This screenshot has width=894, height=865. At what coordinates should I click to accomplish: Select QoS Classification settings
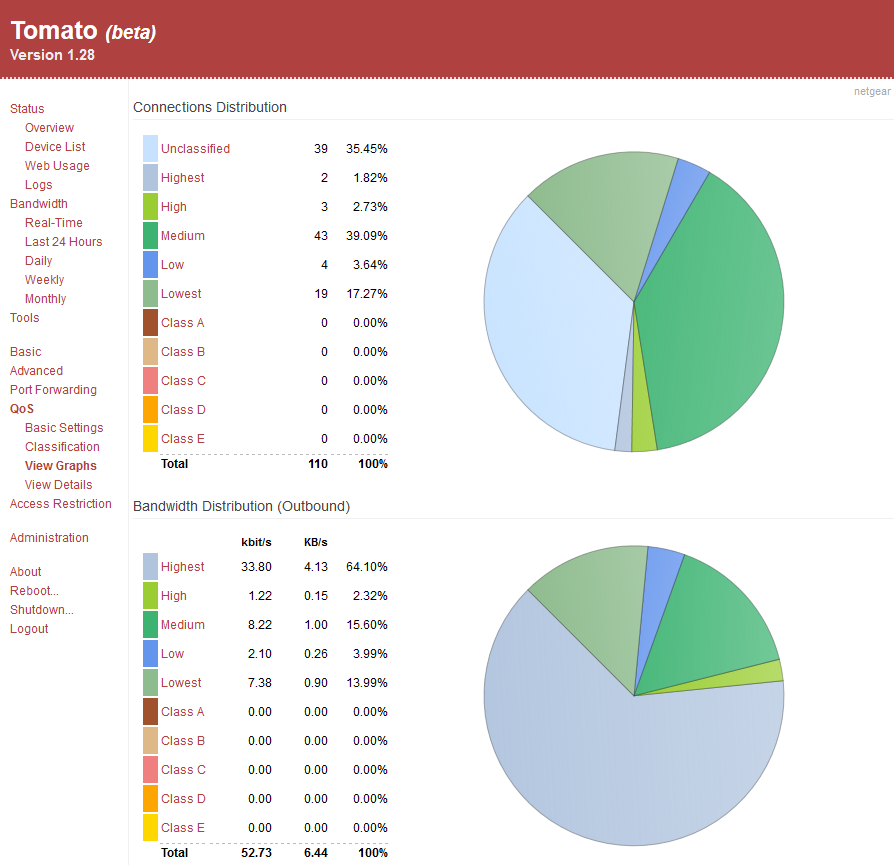coord(62,447)
